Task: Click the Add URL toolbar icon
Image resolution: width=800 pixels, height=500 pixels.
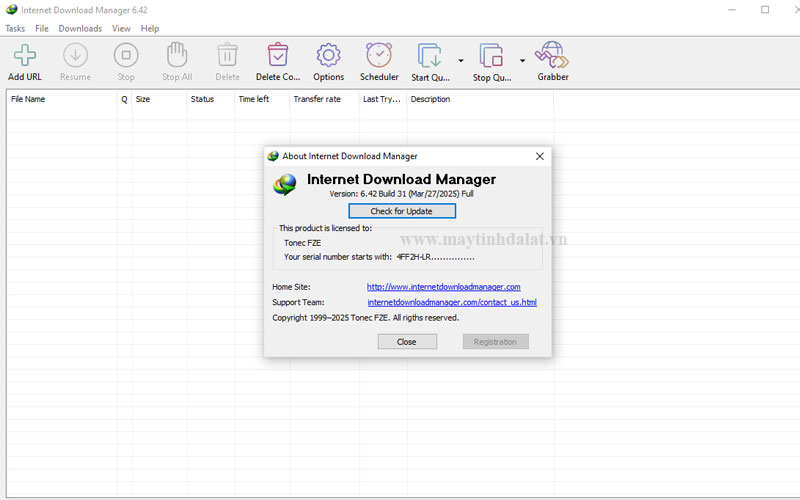Action: [24, 55]
